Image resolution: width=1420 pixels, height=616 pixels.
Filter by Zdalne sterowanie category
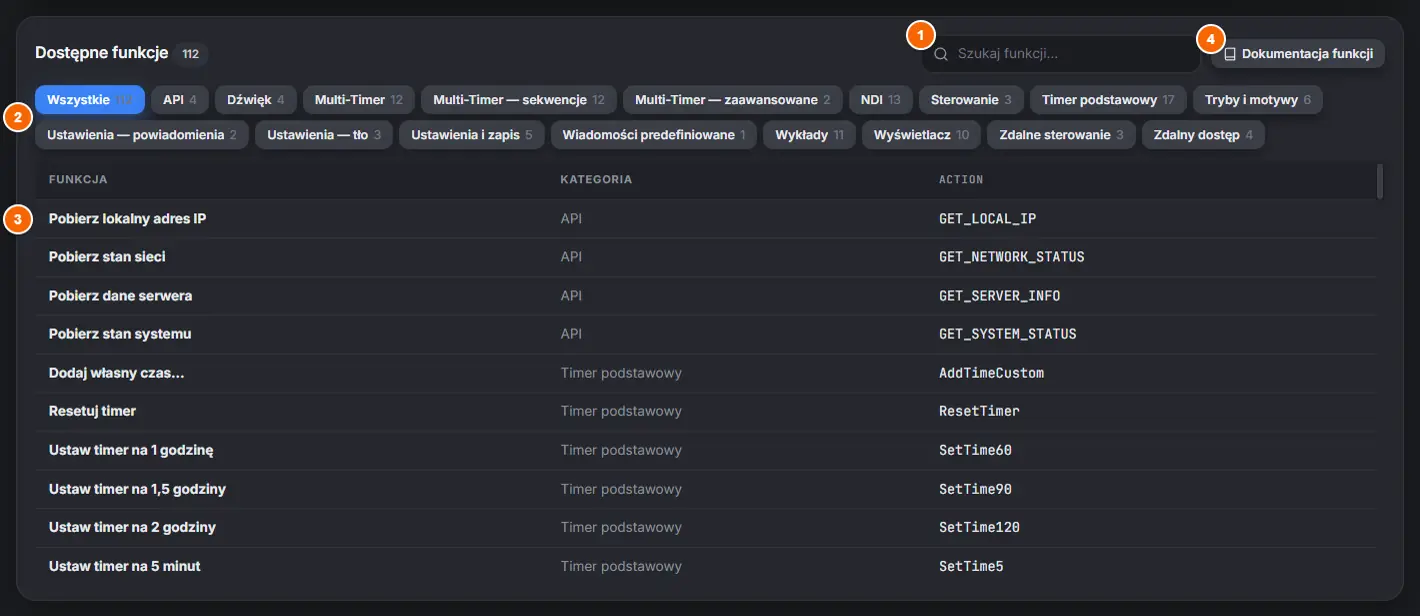click(1062, 135)
